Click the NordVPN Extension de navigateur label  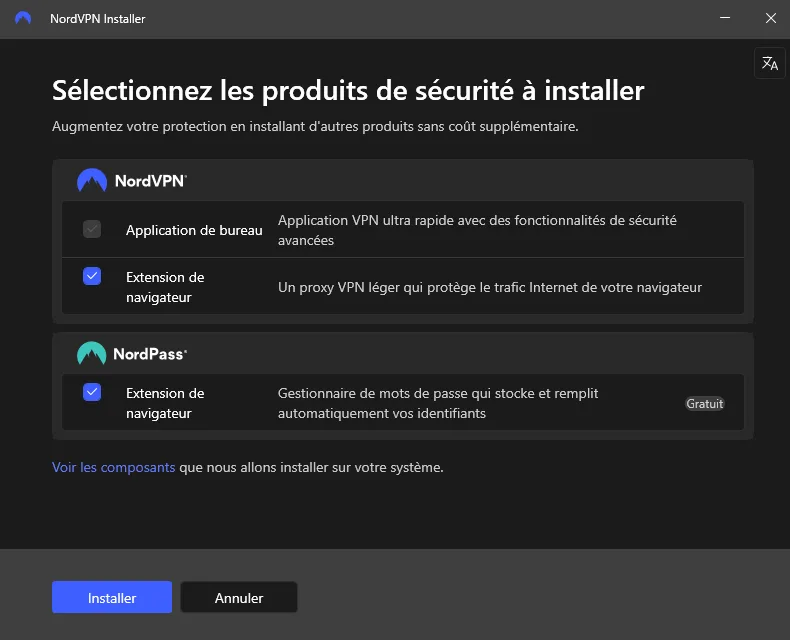(x=165, y=287)
